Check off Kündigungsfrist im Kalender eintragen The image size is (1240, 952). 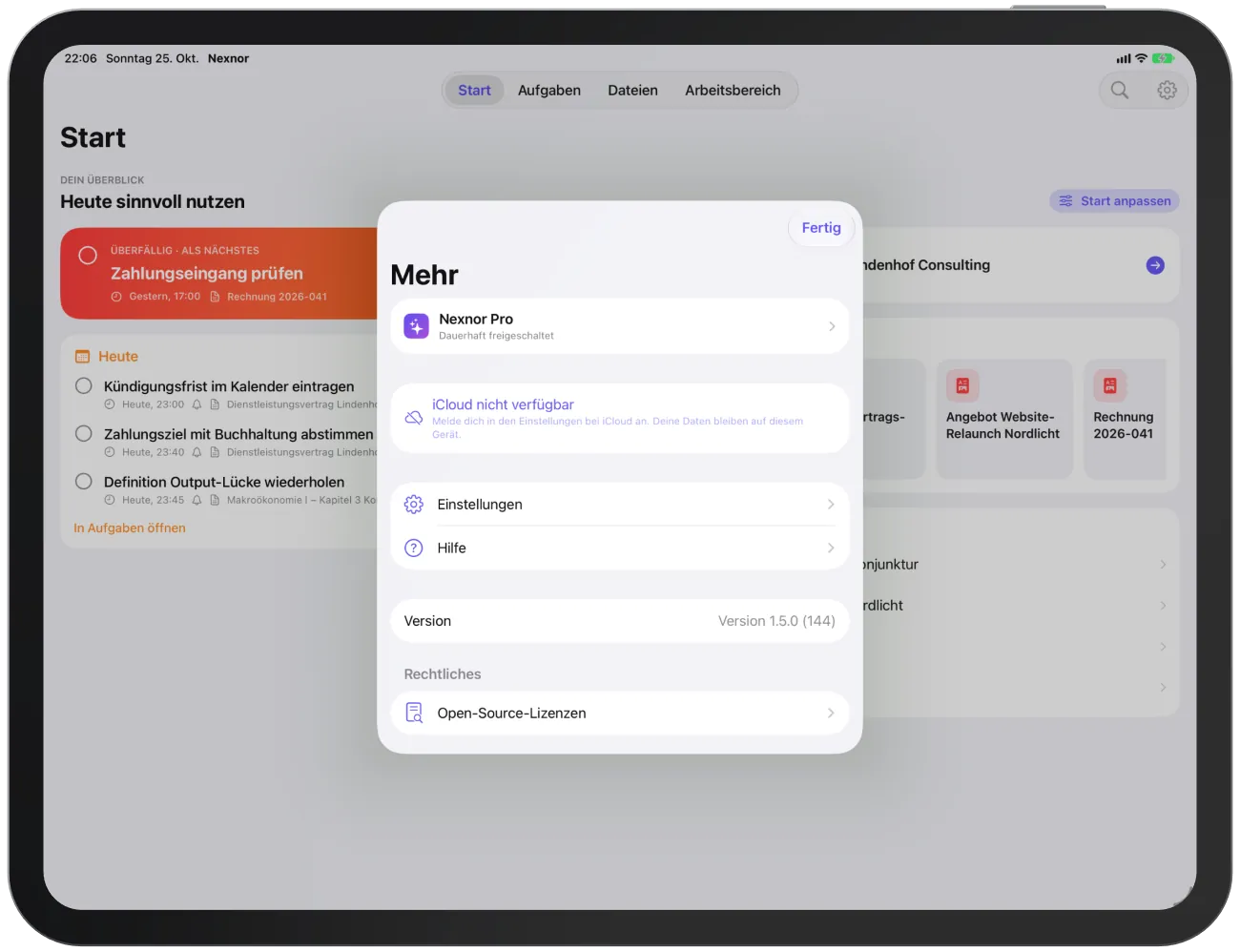tap(84, 386)
